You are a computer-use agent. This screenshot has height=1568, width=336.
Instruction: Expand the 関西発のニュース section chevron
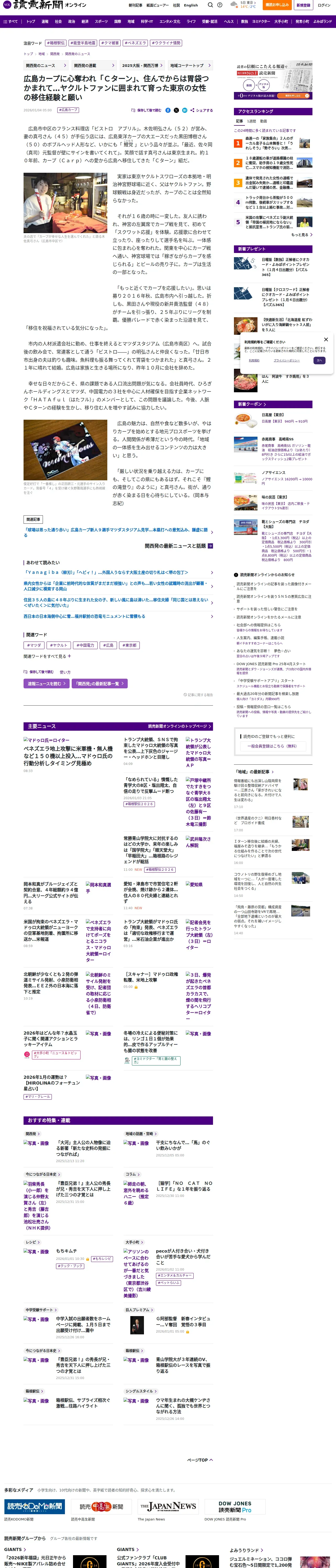tap(65, 65)
